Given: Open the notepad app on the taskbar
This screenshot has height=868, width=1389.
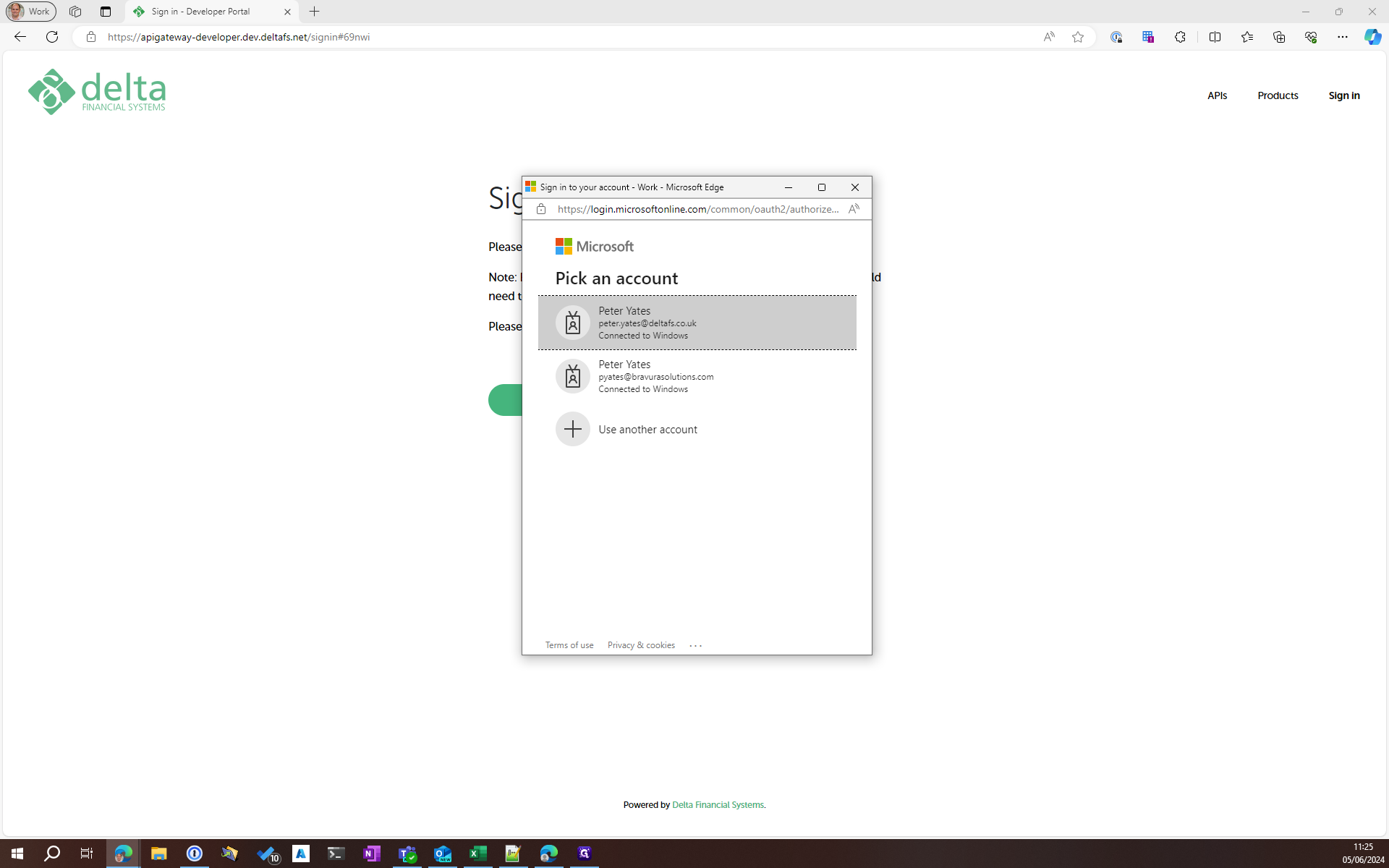Looking at the screenshot, I should click(513, 854).
